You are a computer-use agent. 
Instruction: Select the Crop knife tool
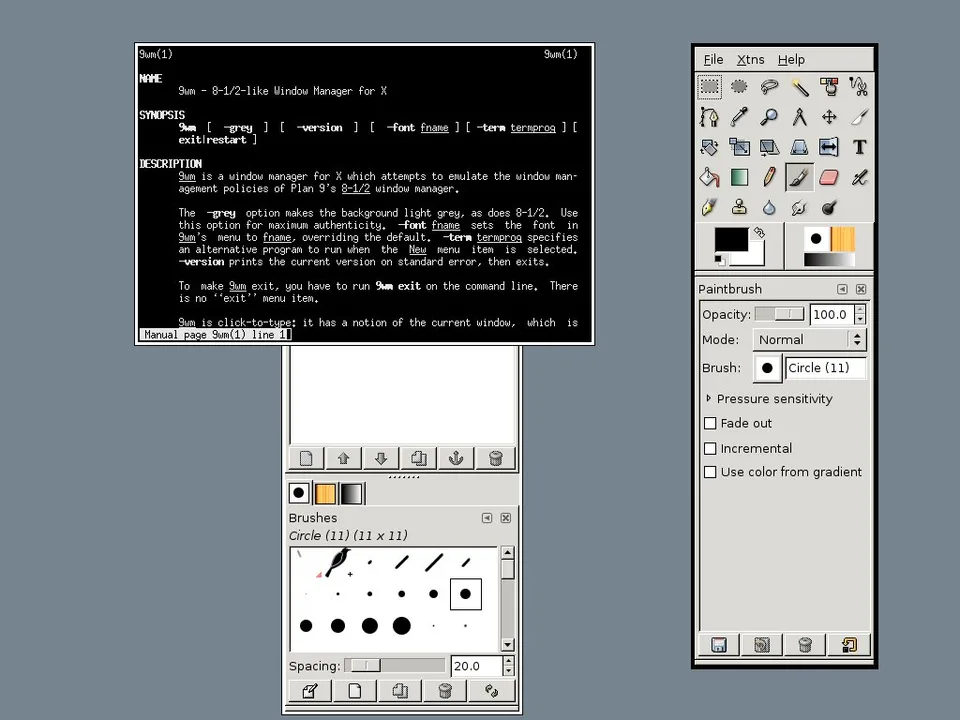click(x=859, y=117)
